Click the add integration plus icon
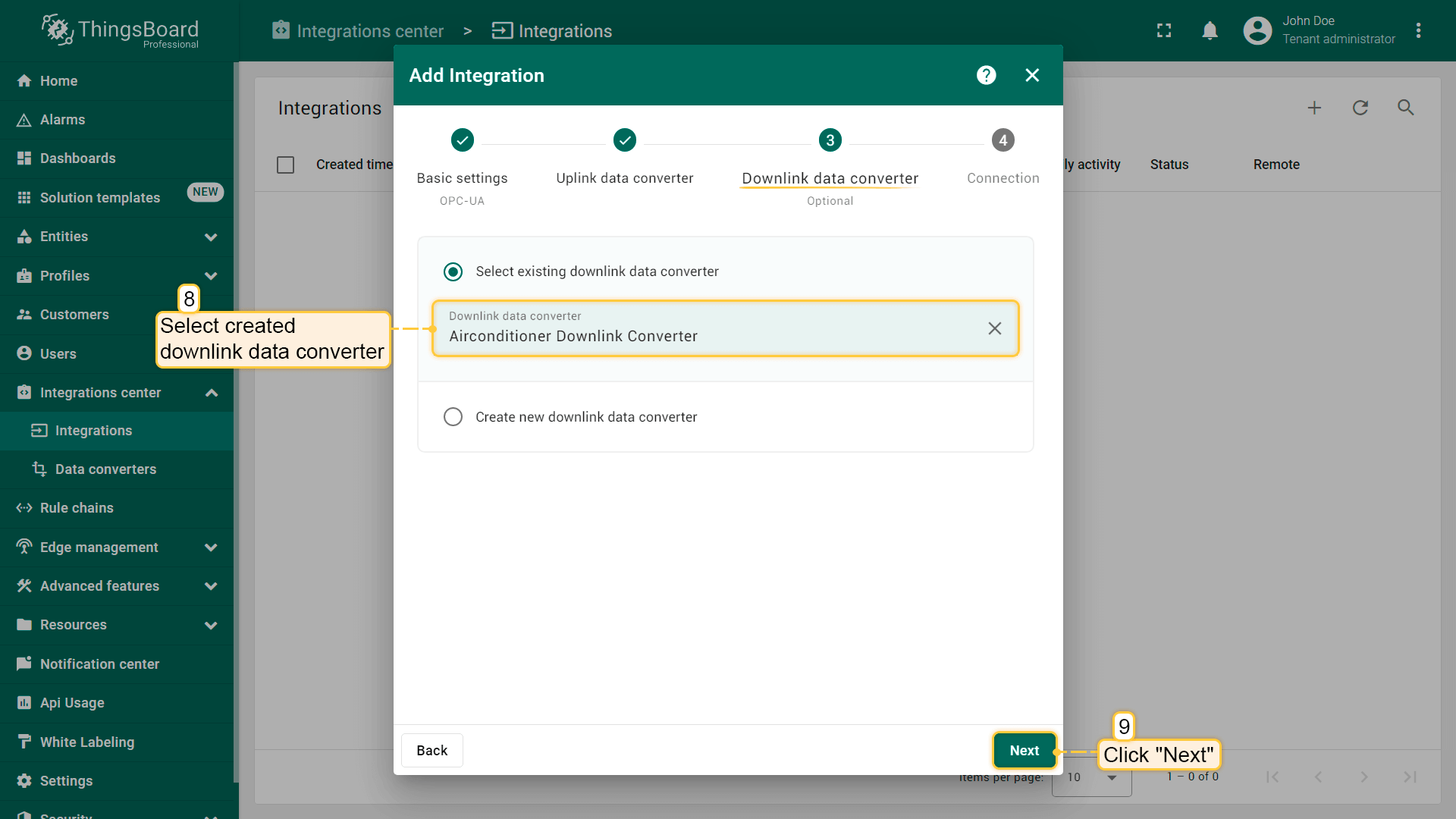 click(x=1314, y=108)
